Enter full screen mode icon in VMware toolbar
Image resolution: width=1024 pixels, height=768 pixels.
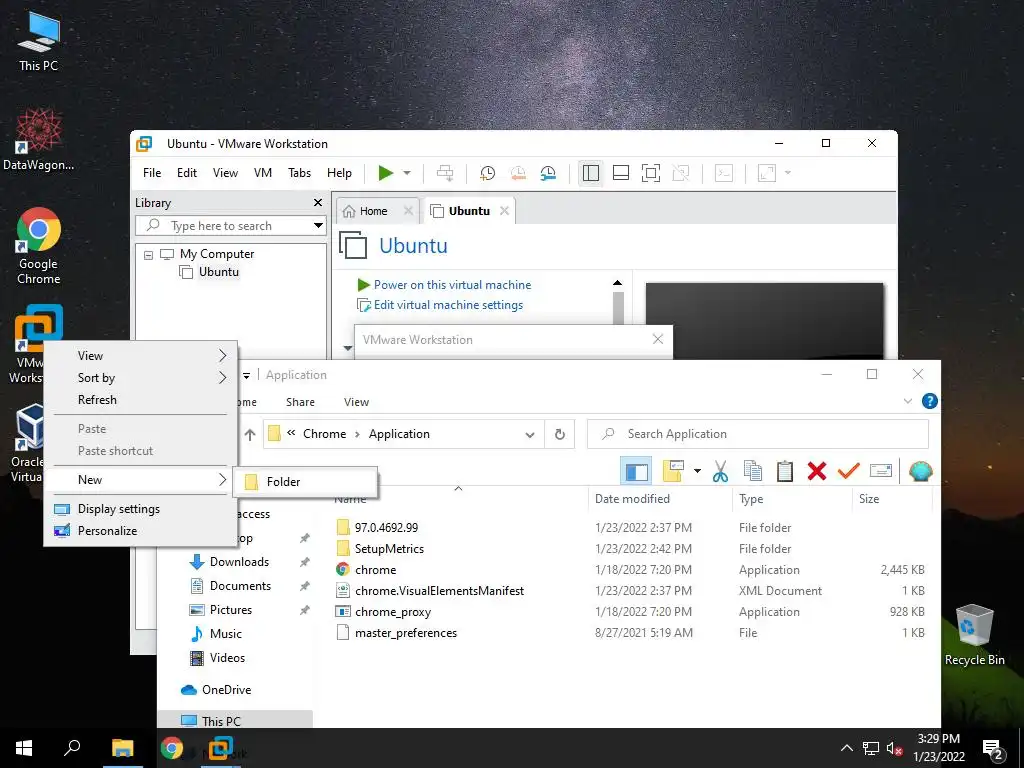650,173
